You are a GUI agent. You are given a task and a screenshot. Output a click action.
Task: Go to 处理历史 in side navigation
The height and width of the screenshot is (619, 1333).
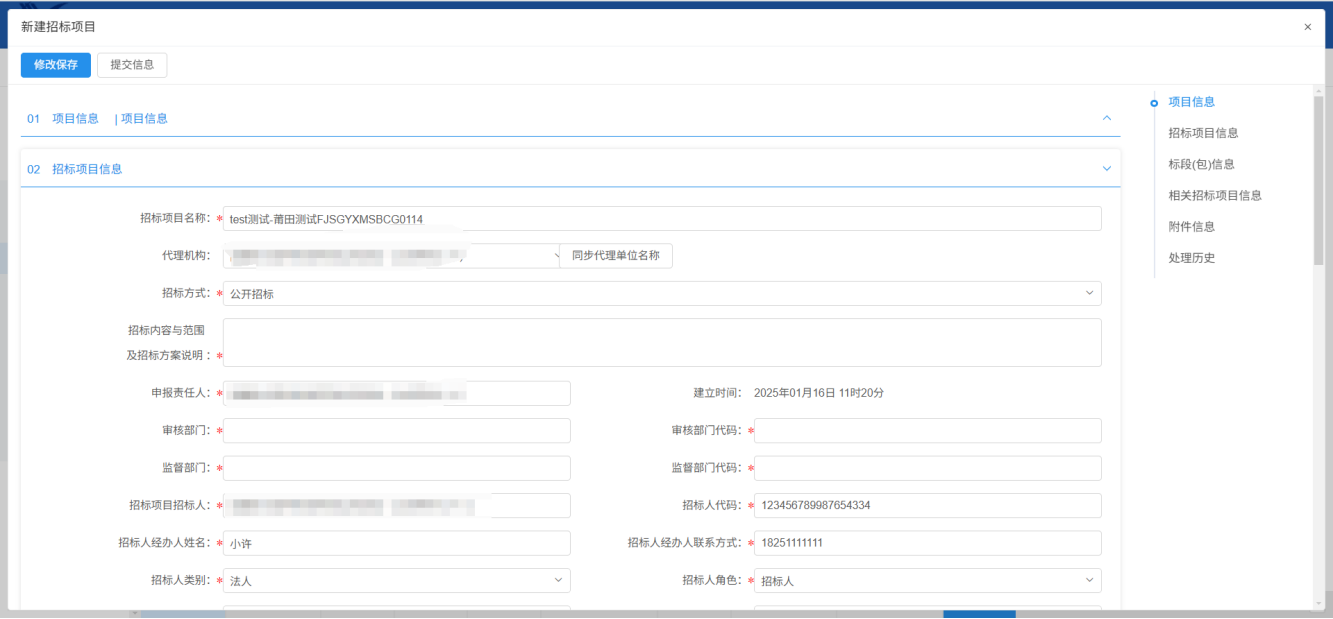(1191, 258)
